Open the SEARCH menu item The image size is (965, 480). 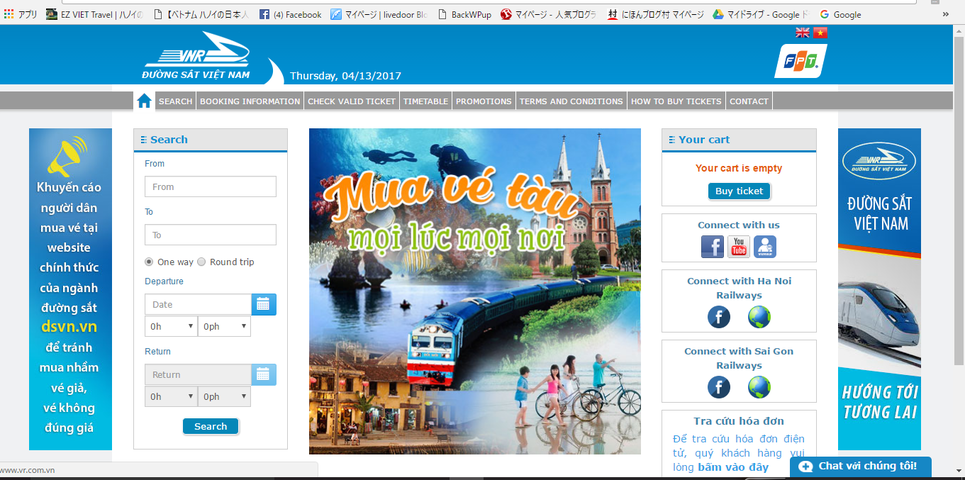[175, 101]
